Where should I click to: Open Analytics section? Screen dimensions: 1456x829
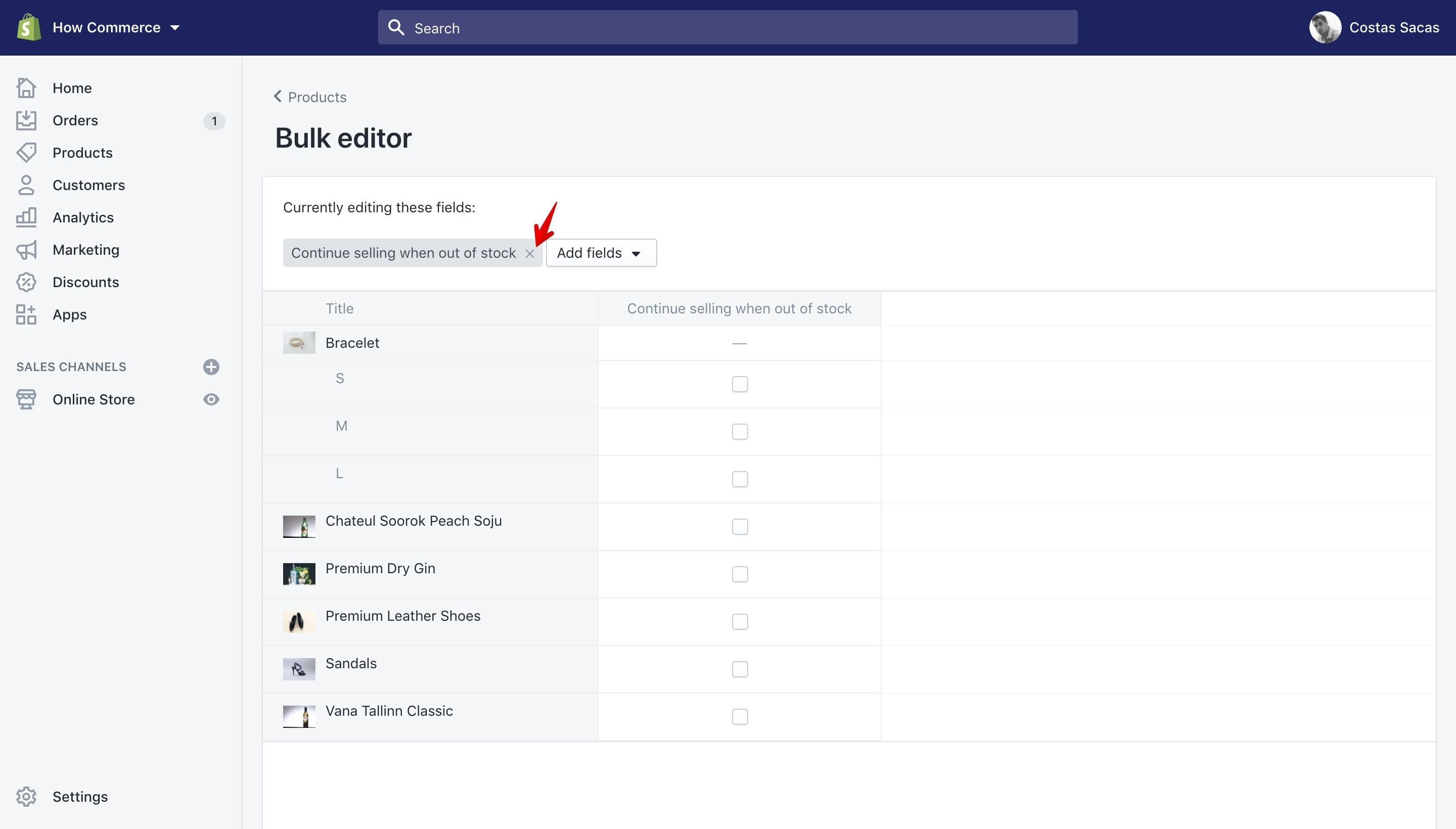pos(83,217)
